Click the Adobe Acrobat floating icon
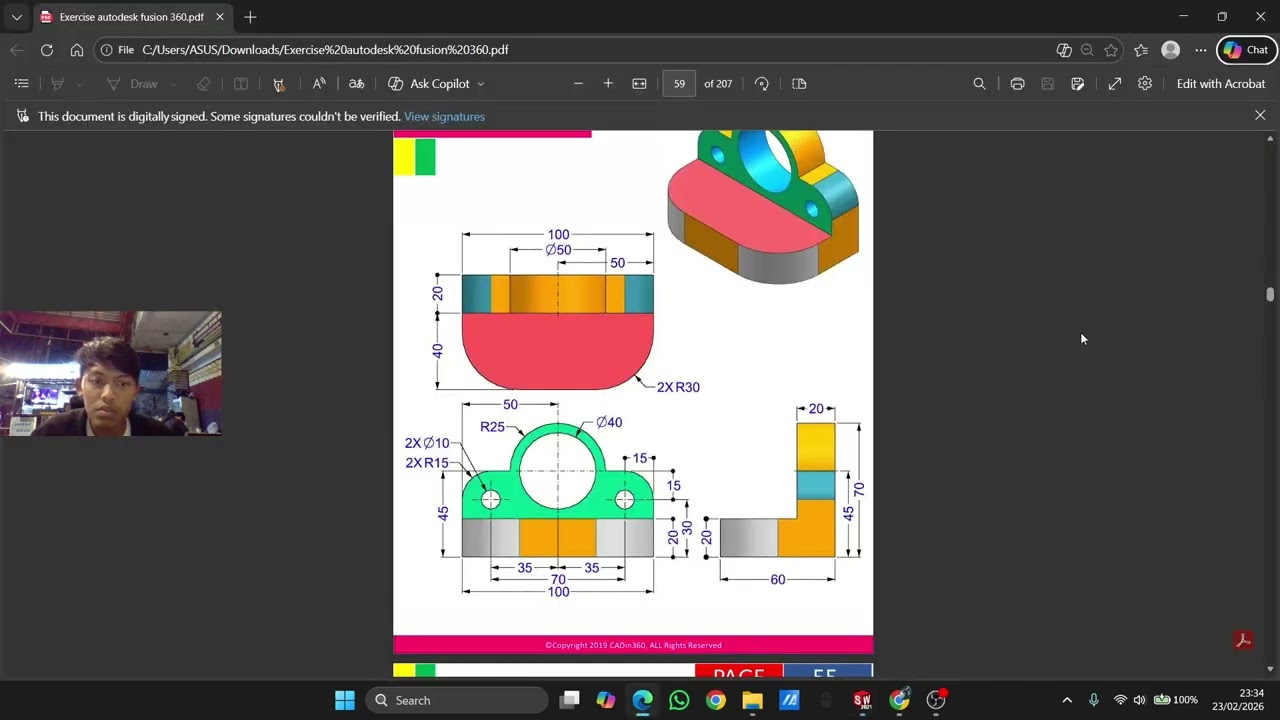Screen dimensions: 1280x720 tap(1243, 641)
